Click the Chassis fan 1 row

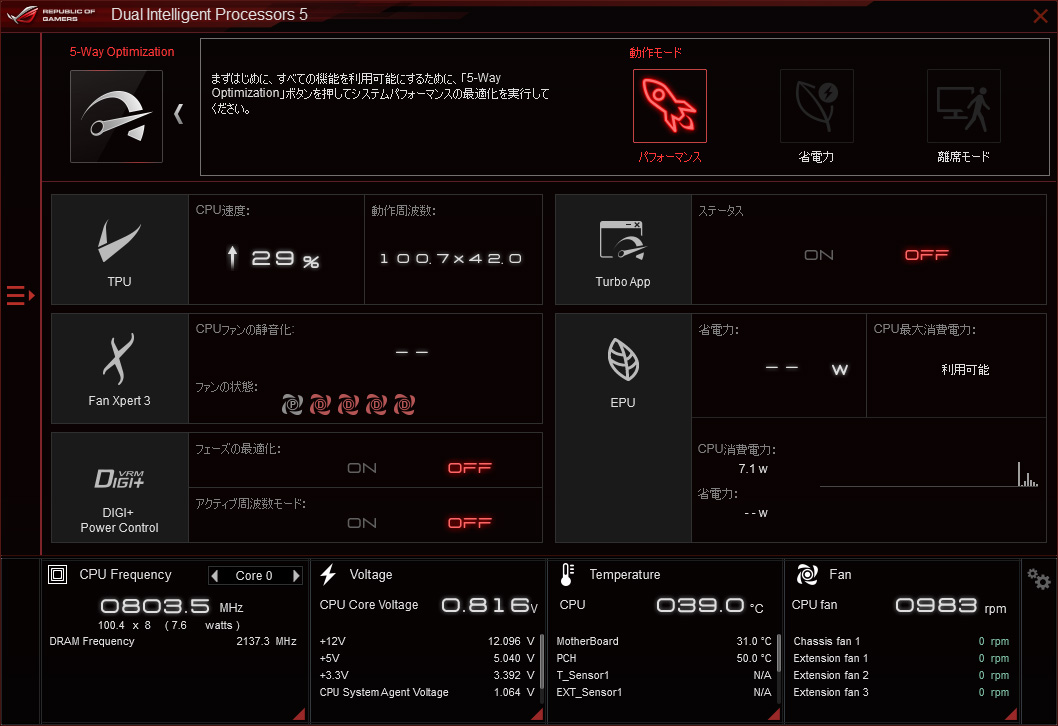pos(901,642)
